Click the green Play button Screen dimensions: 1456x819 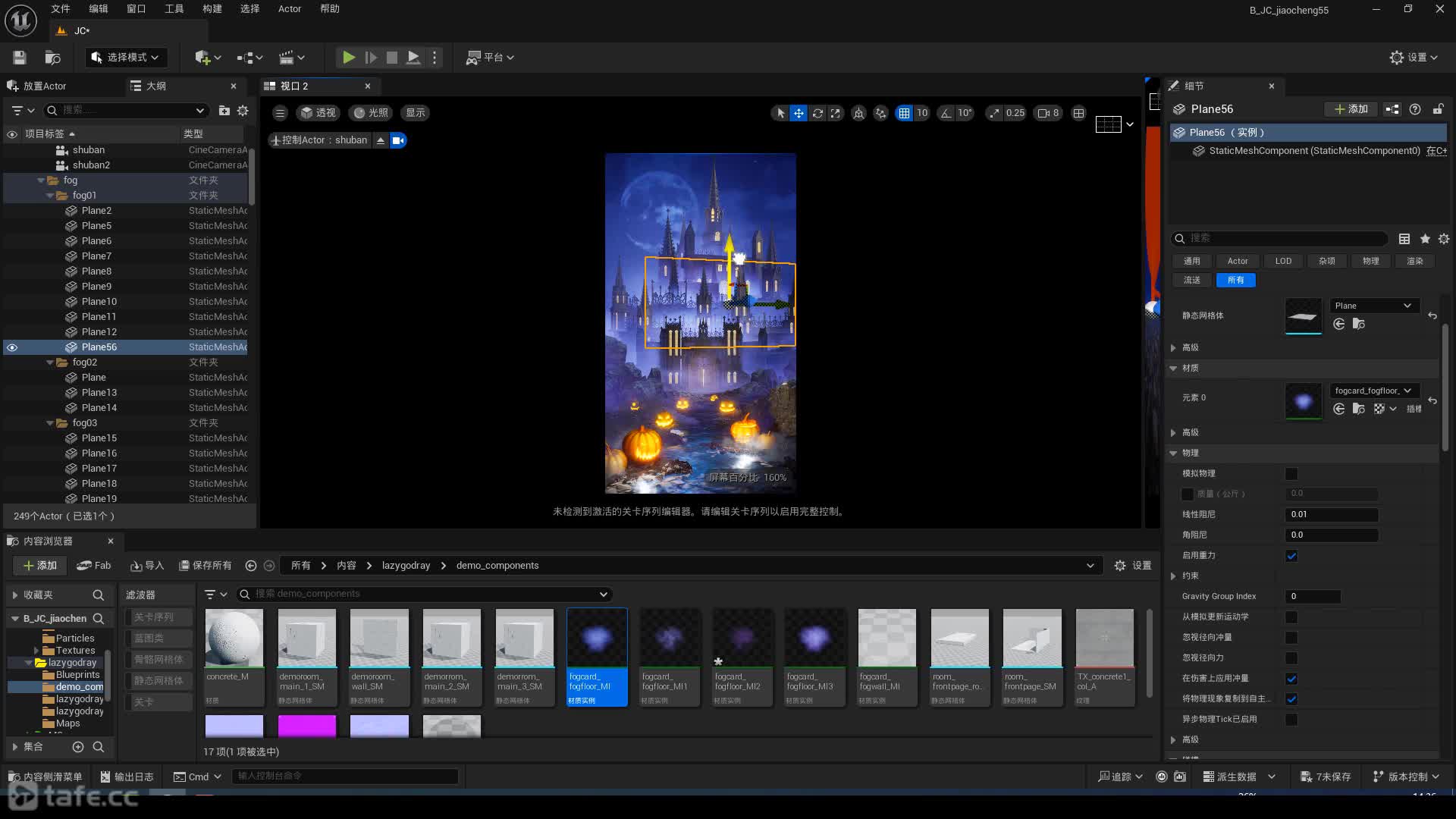pyautogui.click(x=348, y=57)
